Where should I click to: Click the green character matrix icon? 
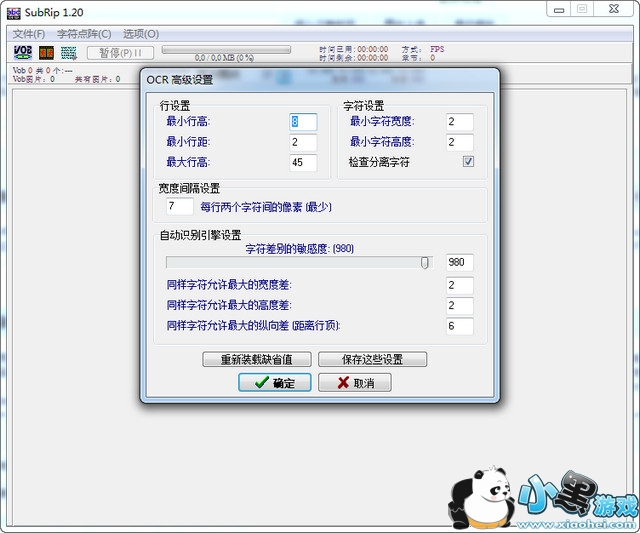[x=68, y=52]
